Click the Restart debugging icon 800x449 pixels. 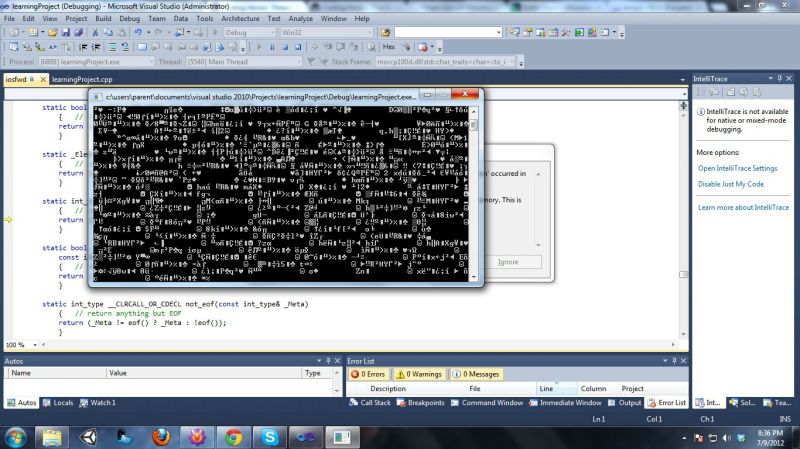click(298, 47)
